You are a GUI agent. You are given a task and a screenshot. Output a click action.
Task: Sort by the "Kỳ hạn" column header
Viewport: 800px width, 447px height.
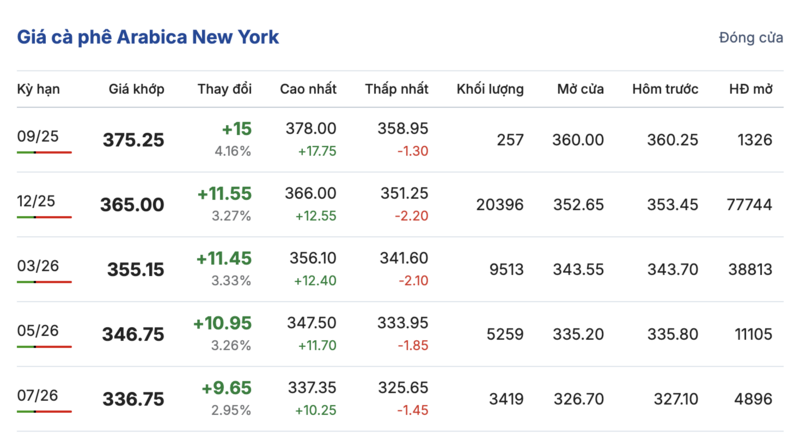click(x=39, y=89)
